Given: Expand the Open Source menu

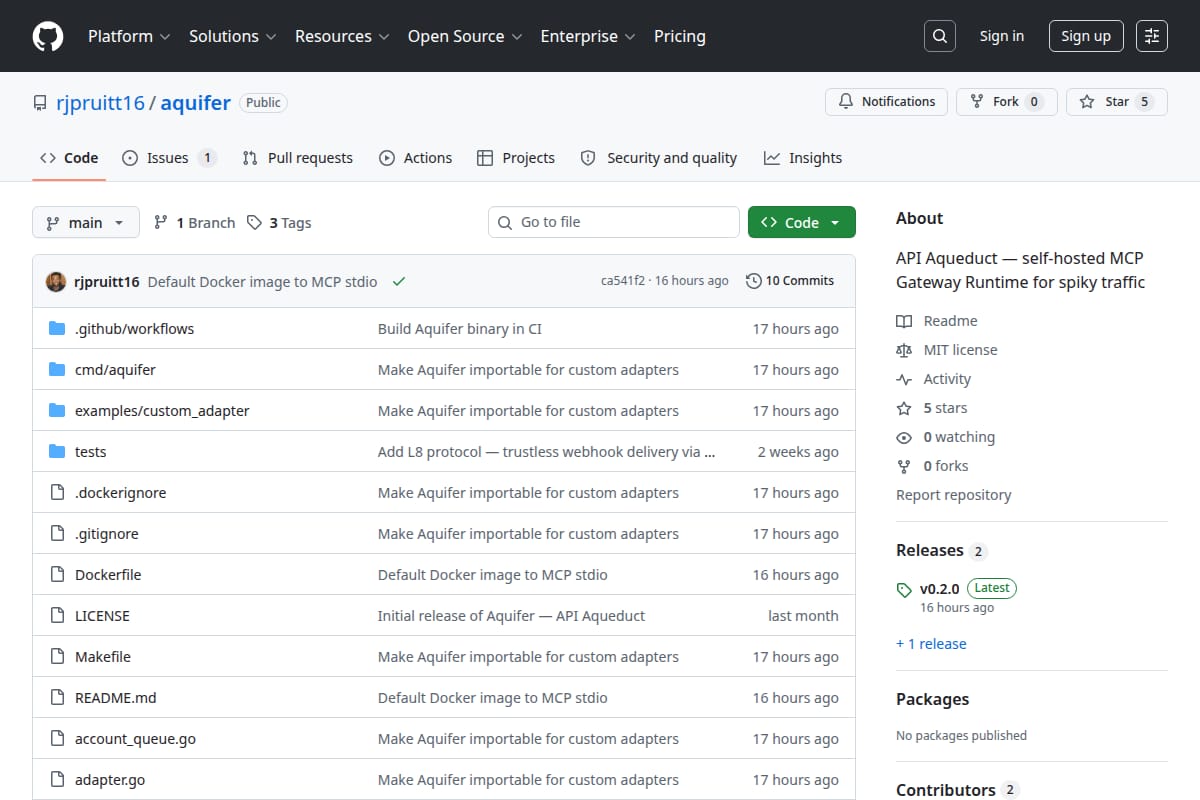Looking at the screenshot, I should [465, 36].
